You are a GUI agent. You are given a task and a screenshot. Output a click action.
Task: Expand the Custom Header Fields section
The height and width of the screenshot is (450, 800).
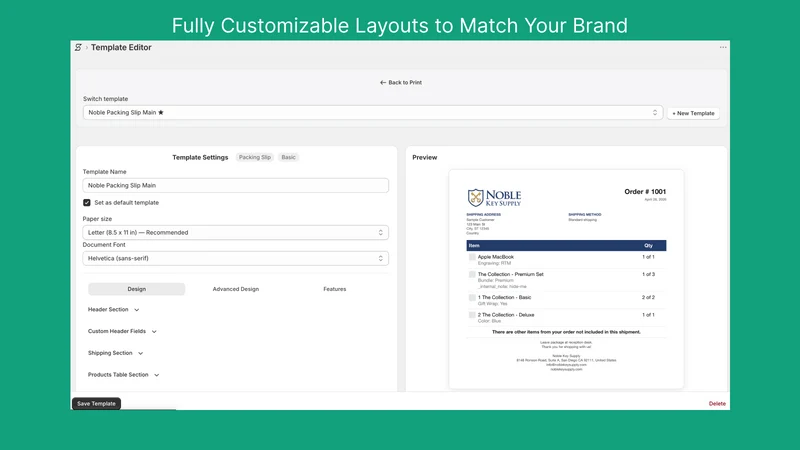[x=122, y=331]
